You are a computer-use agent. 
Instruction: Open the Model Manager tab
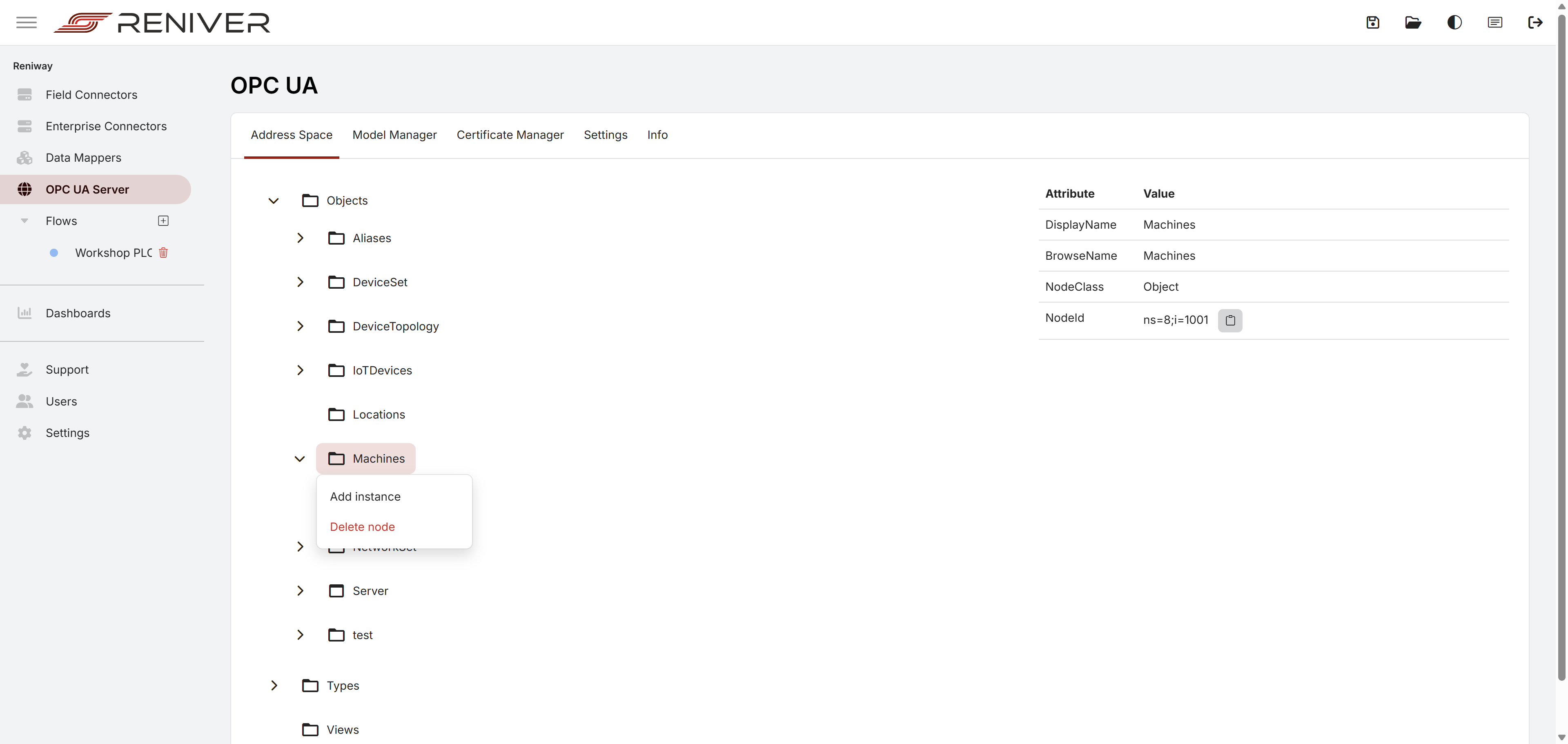394,135
